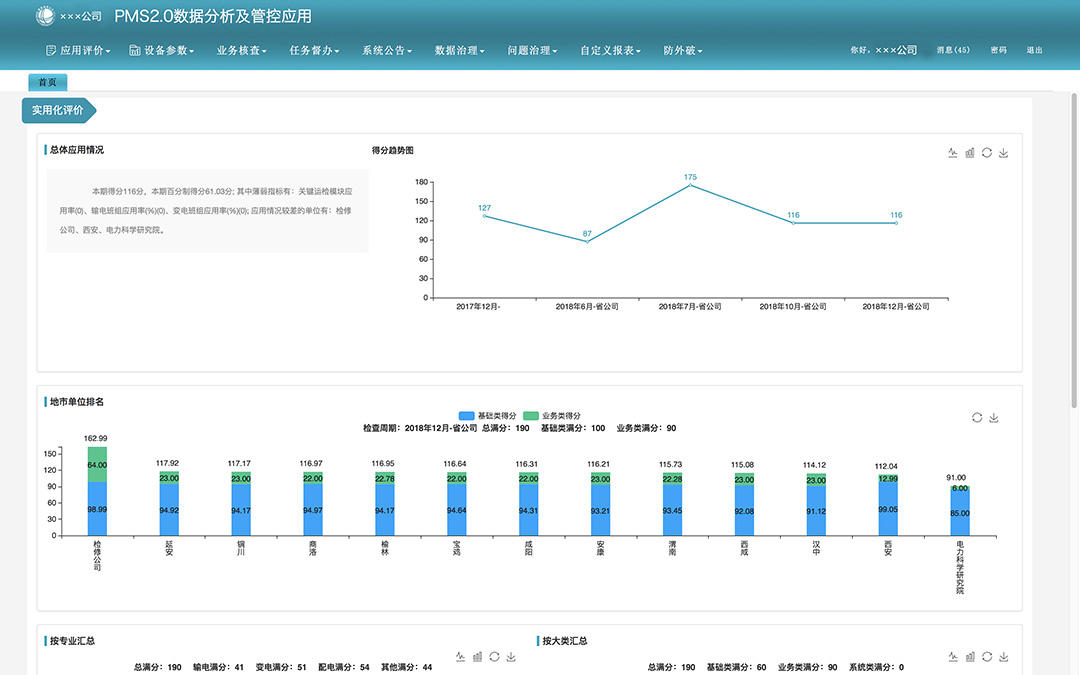Switch score trend chart to bar view
This screenshot has width=1080, height=675.
970,153
